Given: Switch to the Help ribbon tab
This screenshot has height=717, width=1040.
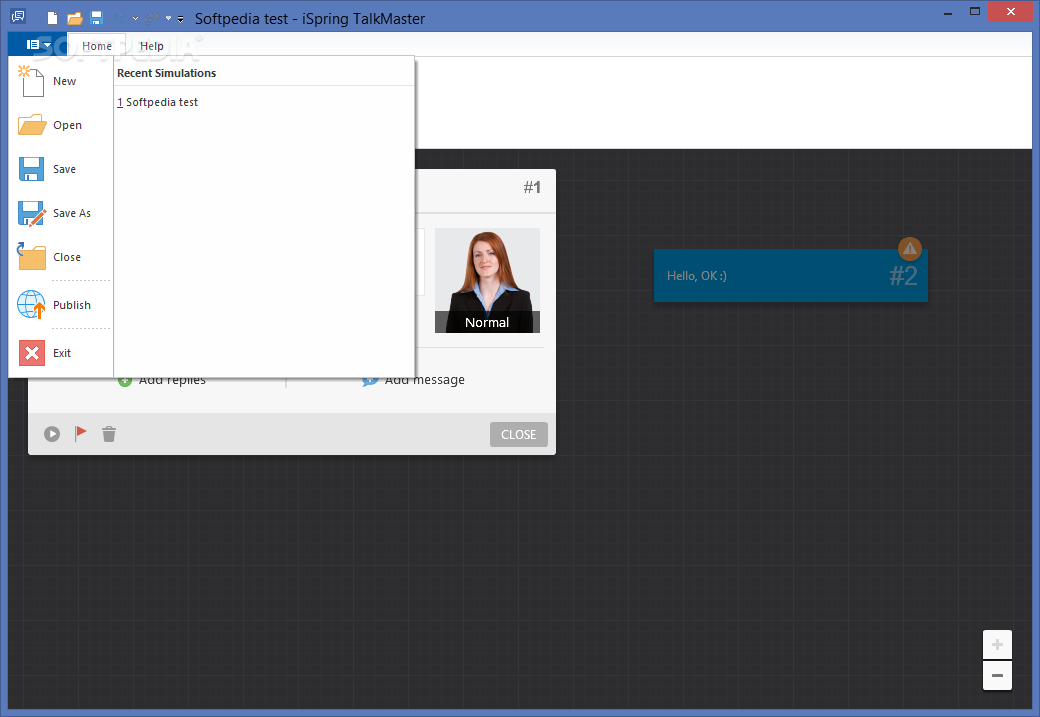Looking at the screenshot, I should pos(151,46).
